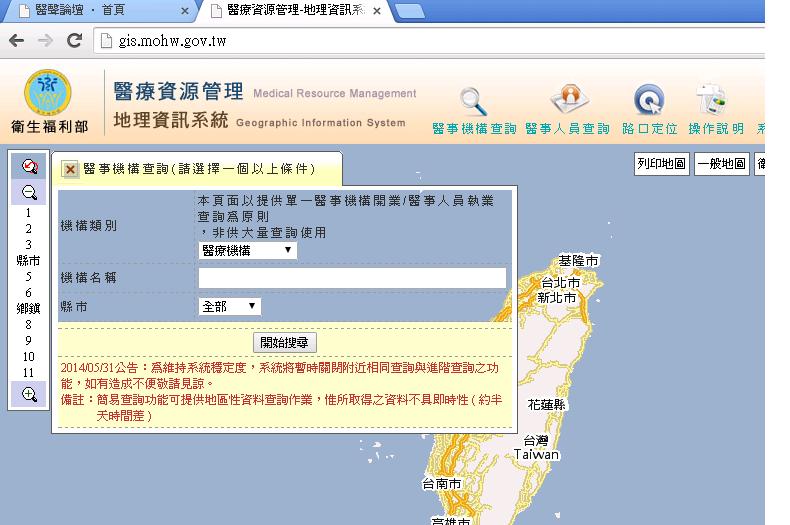Click the 醫事人員查詢 menu label
This screenshot has height=525, width=790.
(567, 129)
